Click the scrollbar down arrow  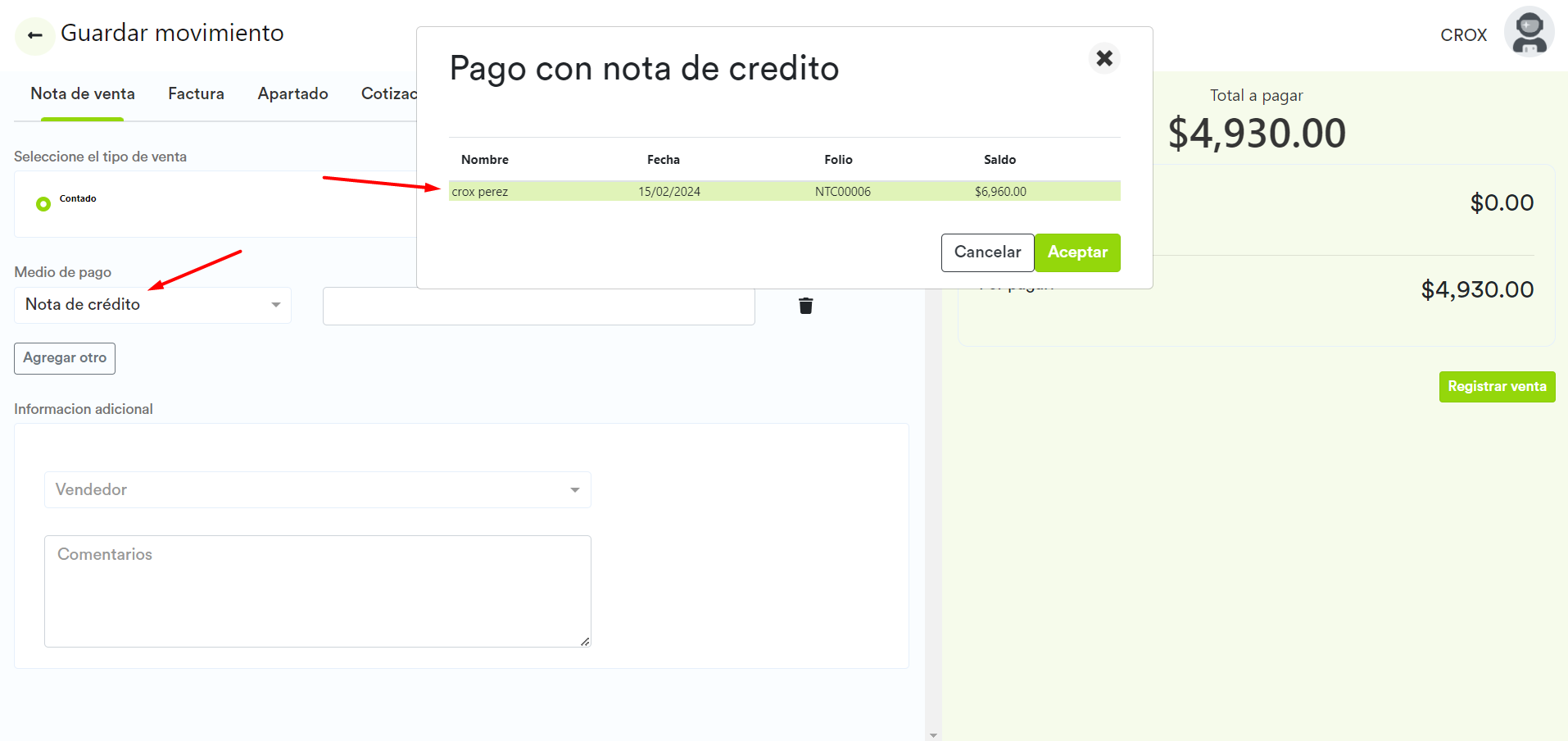pos(933,735)
